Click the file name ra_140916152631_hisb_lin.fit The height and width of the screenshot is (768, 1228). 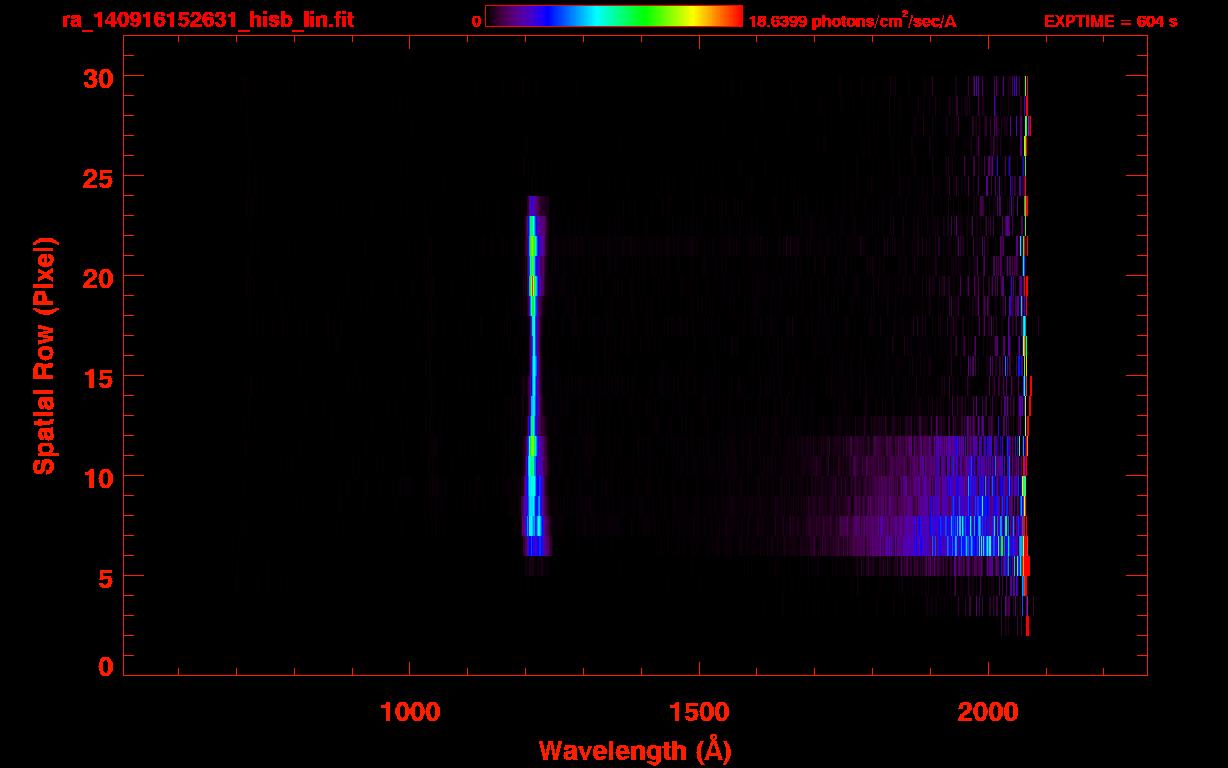click(207, 19)
